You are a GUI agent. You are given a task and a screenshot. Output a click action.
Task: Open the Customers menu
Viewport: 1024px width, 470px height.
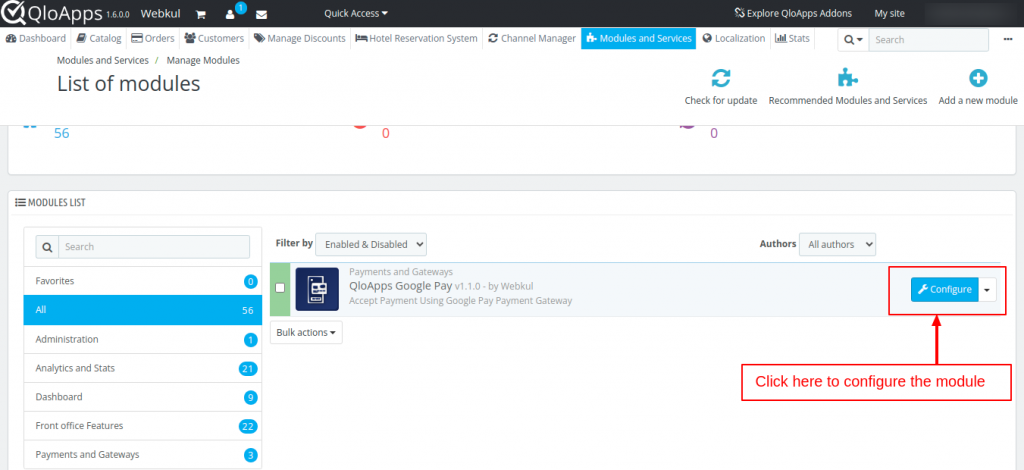[x=214, y=39]
